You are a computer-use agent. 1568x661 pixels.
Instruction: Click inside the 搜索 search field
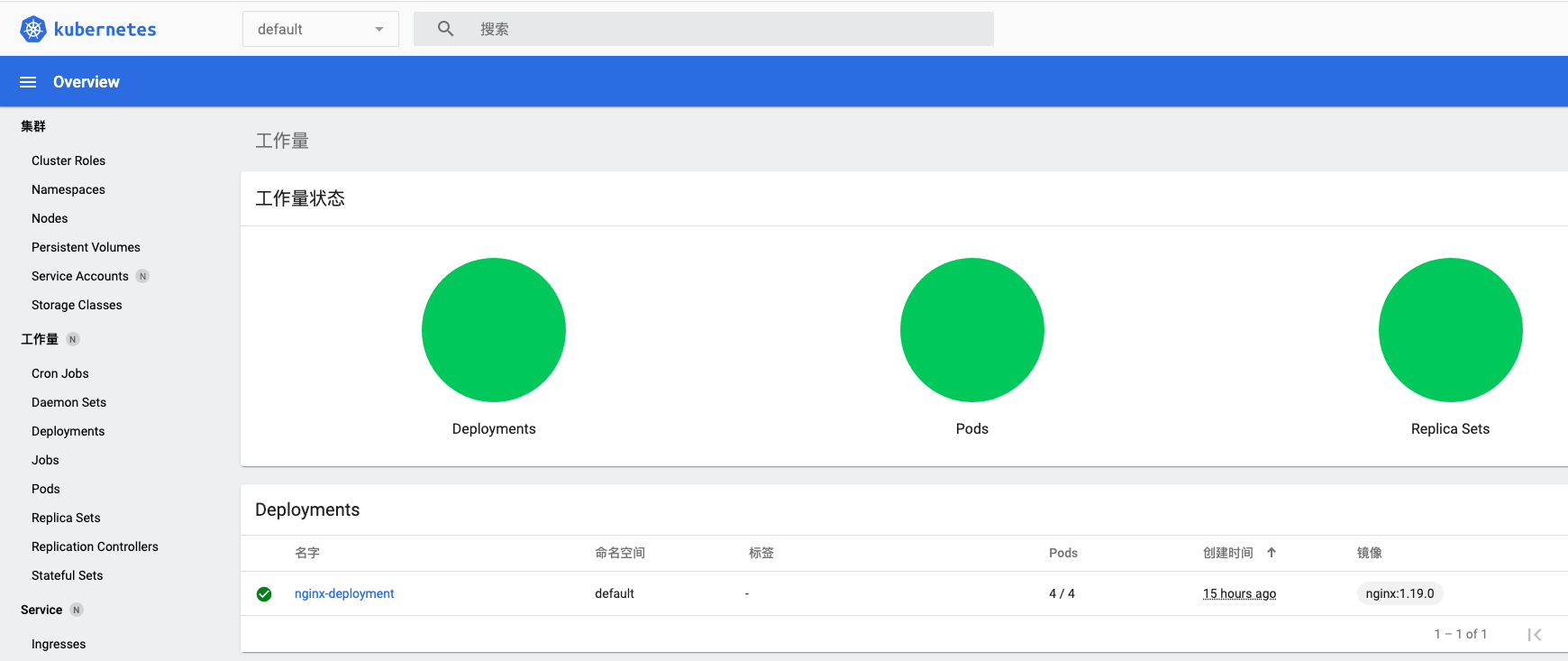(x=704, y=29)
